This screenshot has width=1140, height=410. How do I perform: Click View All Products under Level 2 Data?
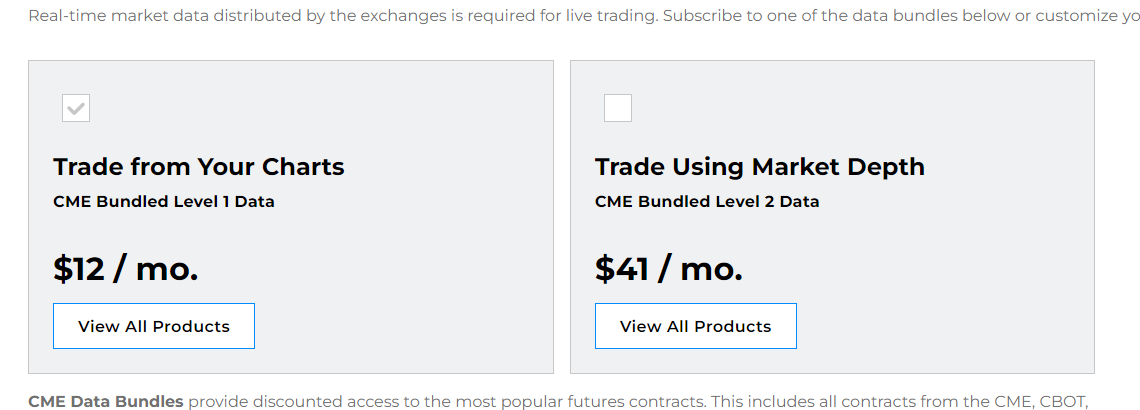(696, 326)
